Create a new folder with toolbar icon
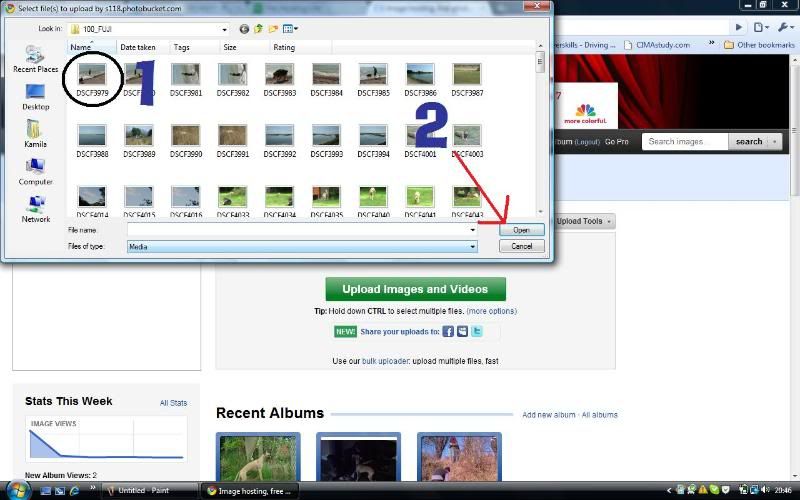This screenshot has height=500, width=800. tap(272, 30)
